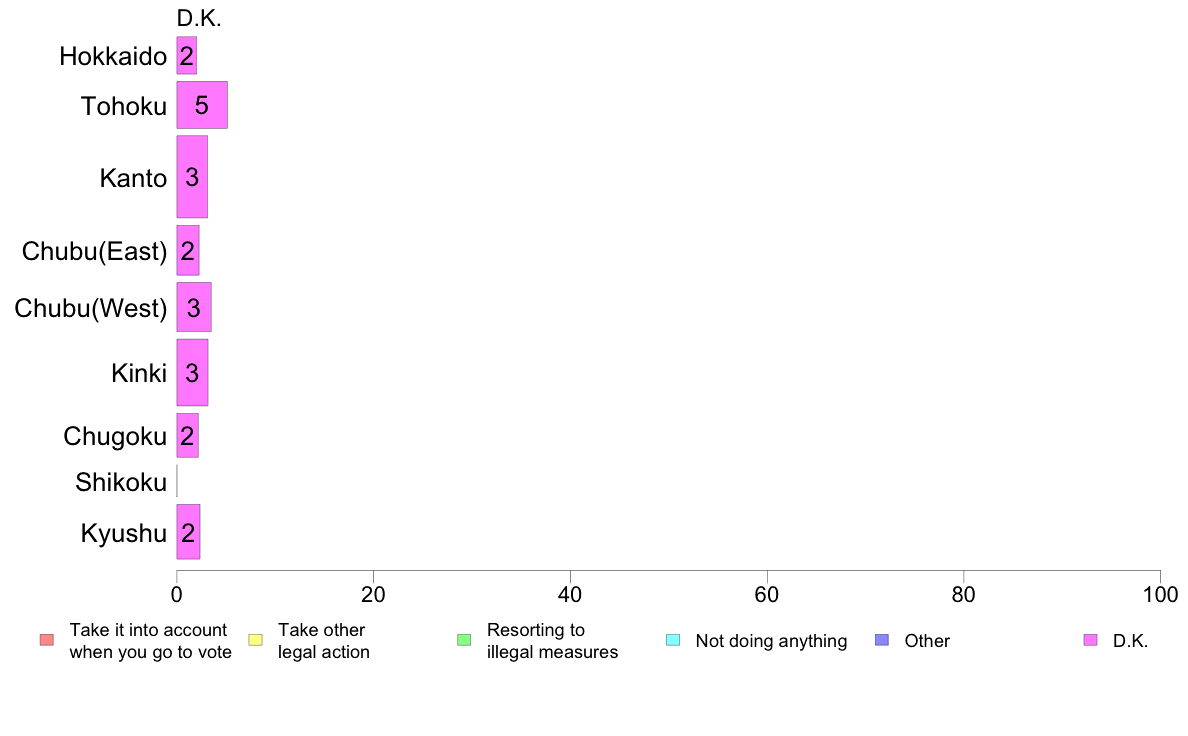Click the green 'Resorting to illegal measures' swatch
This screenshot has width=1188, height=736.
coord(464,640)
